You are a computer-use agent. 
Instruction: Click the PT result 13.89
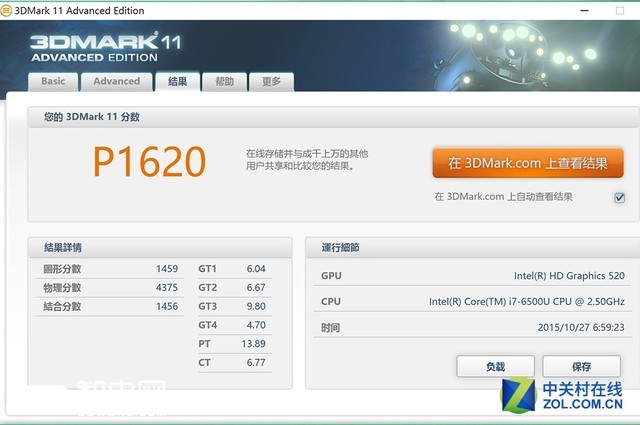[x=253, y=344]
